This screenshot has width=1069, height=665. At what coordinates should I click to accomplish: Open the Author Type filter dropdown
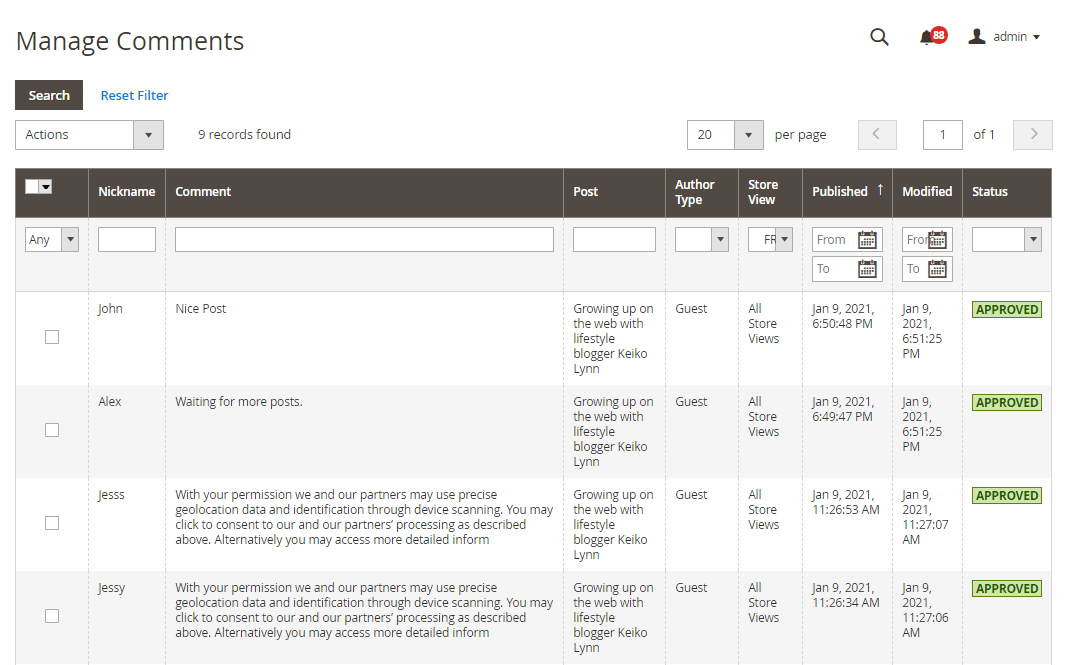coord(702,239)
